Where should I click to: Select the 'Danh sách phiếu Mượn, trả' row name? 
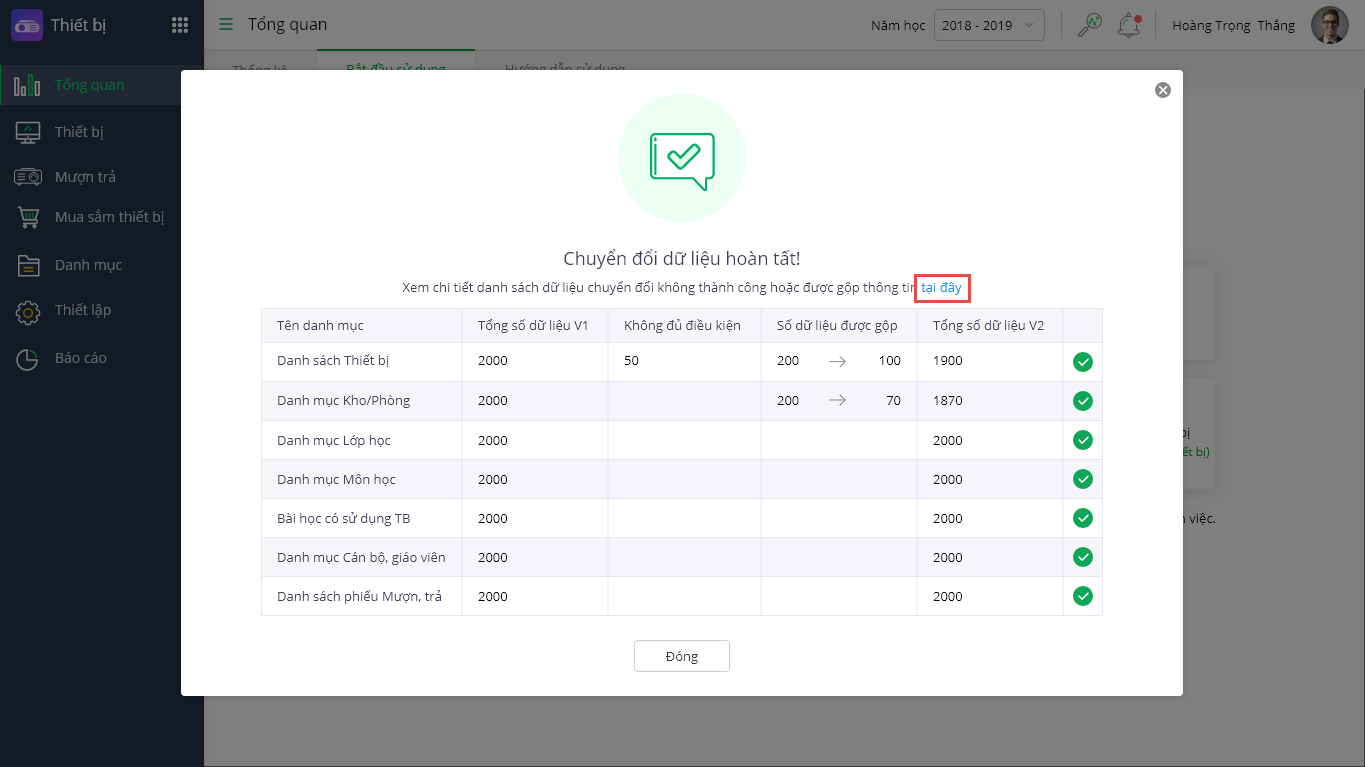click(x=359, y=596)
